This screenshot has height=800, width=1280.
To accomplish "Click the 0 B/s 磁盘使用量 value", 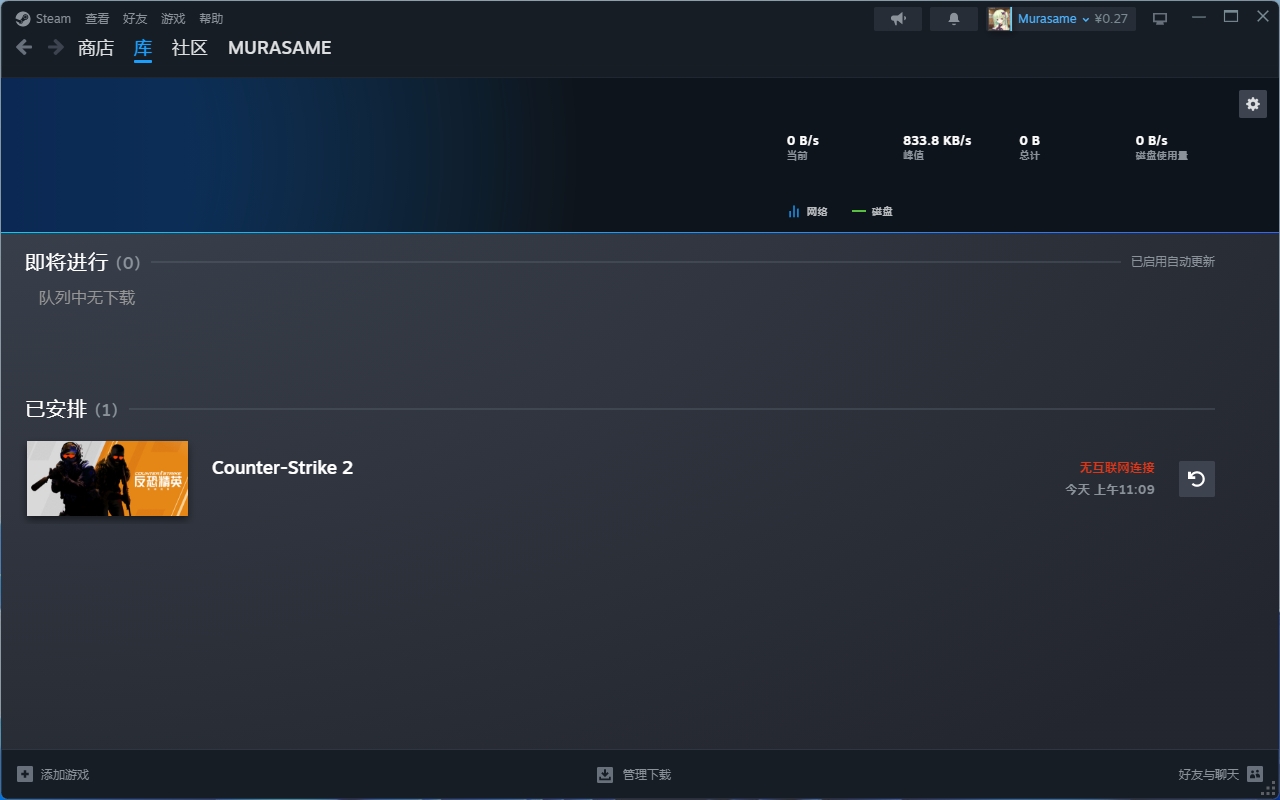I will click(x=1152, y=141).
